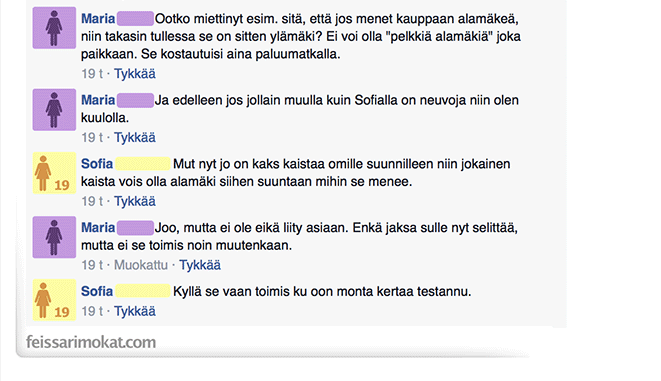Open Sofia's name before "Kyllä se vaan toimis"
The height and width of the screenshot is (381, 661).
pyautogui.click(x=97, y=291)
